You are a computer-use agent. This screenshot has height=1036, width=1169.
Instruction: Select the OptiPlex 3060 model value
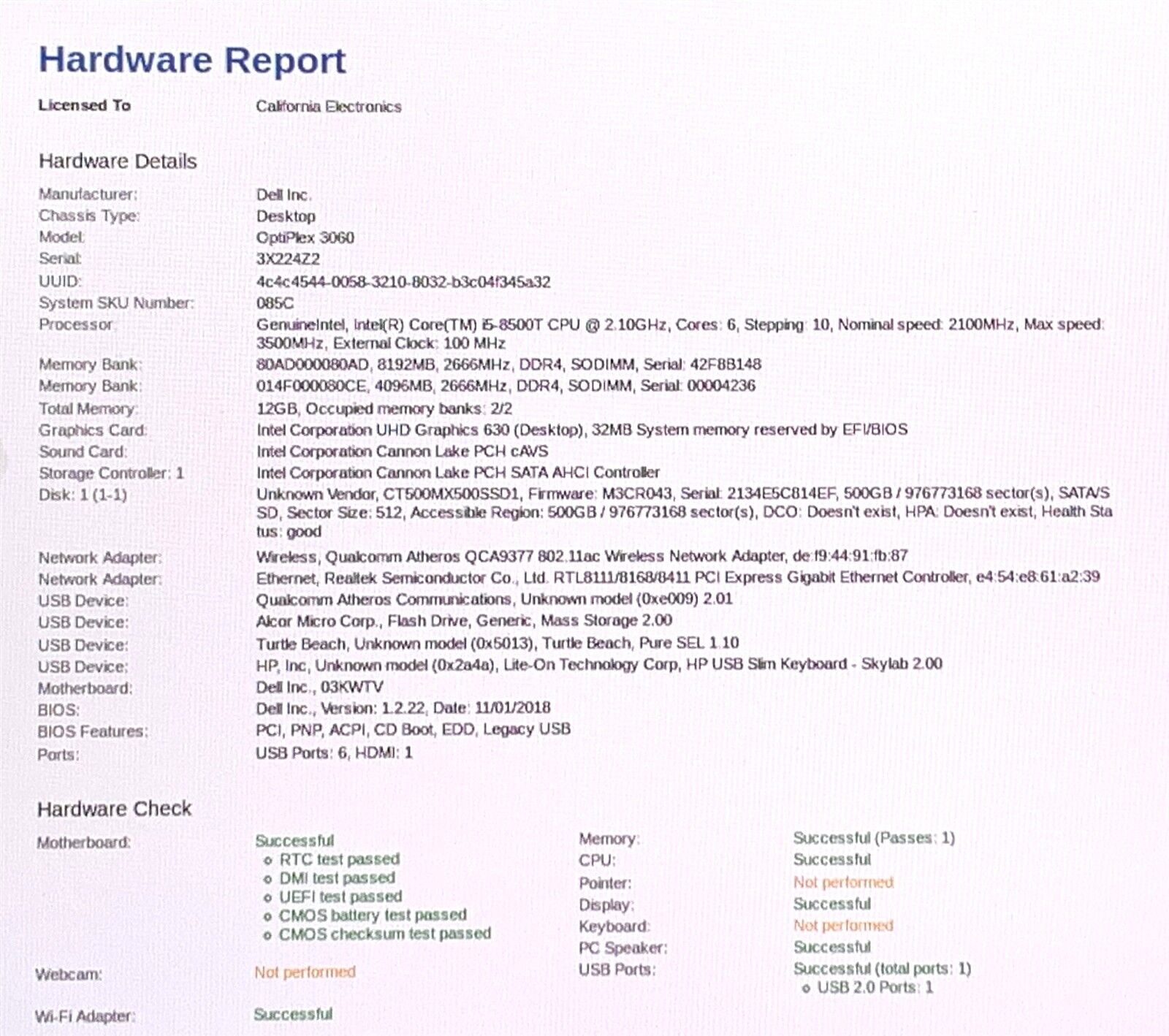pyautogui.click(x=305, y=238)
